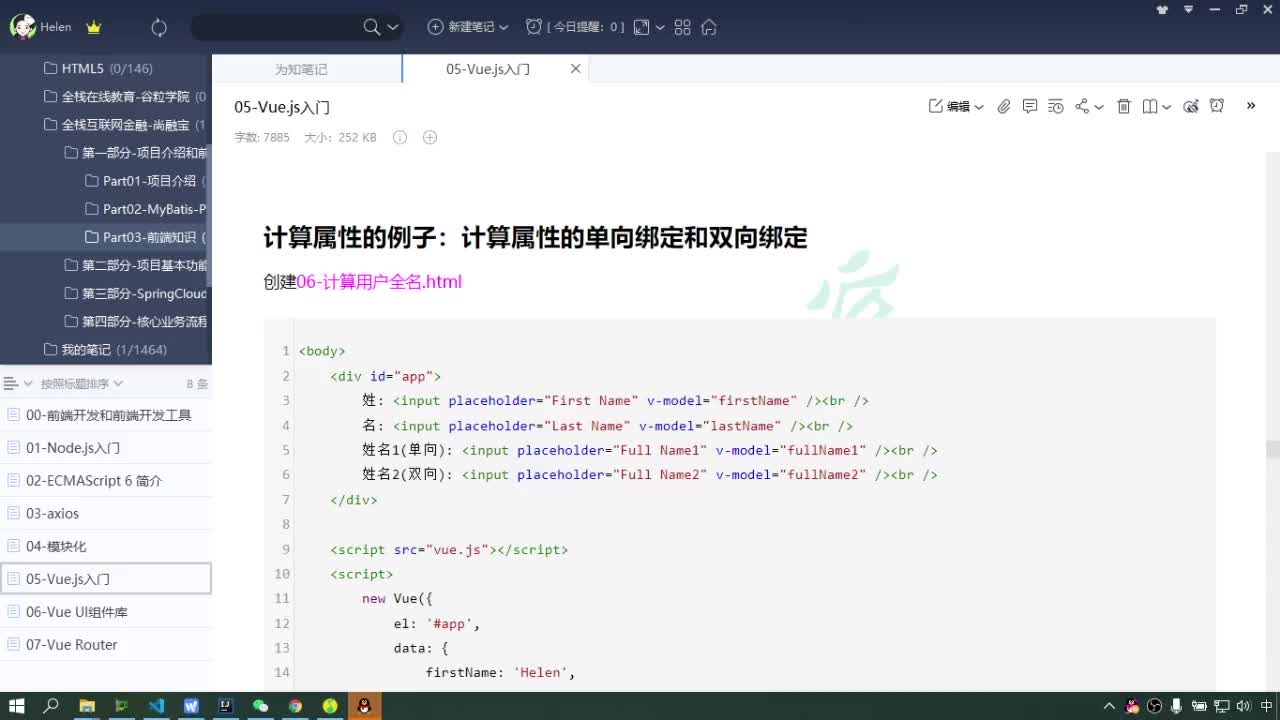Click the attachment paperclip icon
1280x720 pixels.
pos(1004,106)
